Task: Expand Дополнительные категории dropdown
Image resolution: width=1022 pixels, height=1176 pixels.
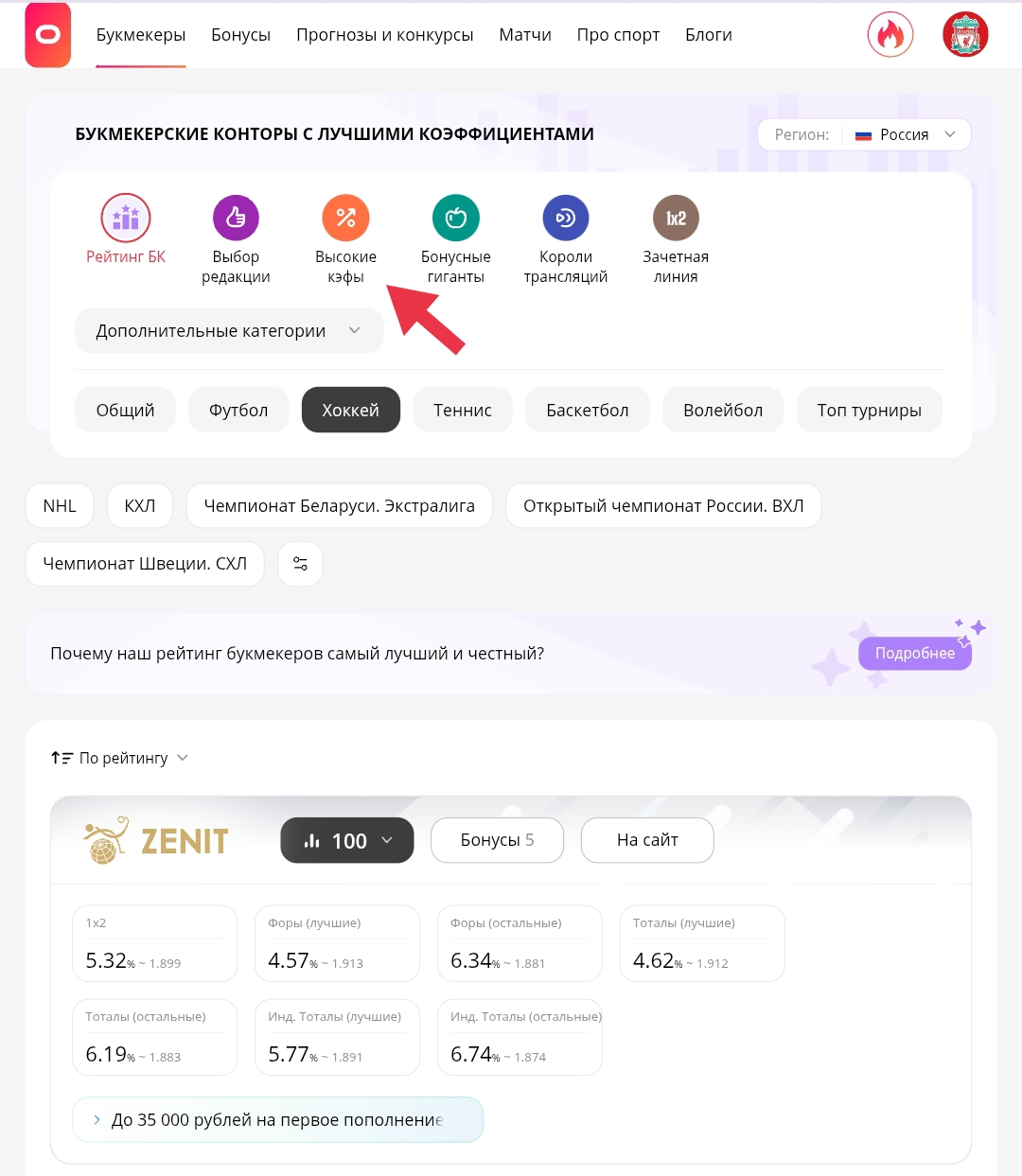Action: click(x=229, y=331)
